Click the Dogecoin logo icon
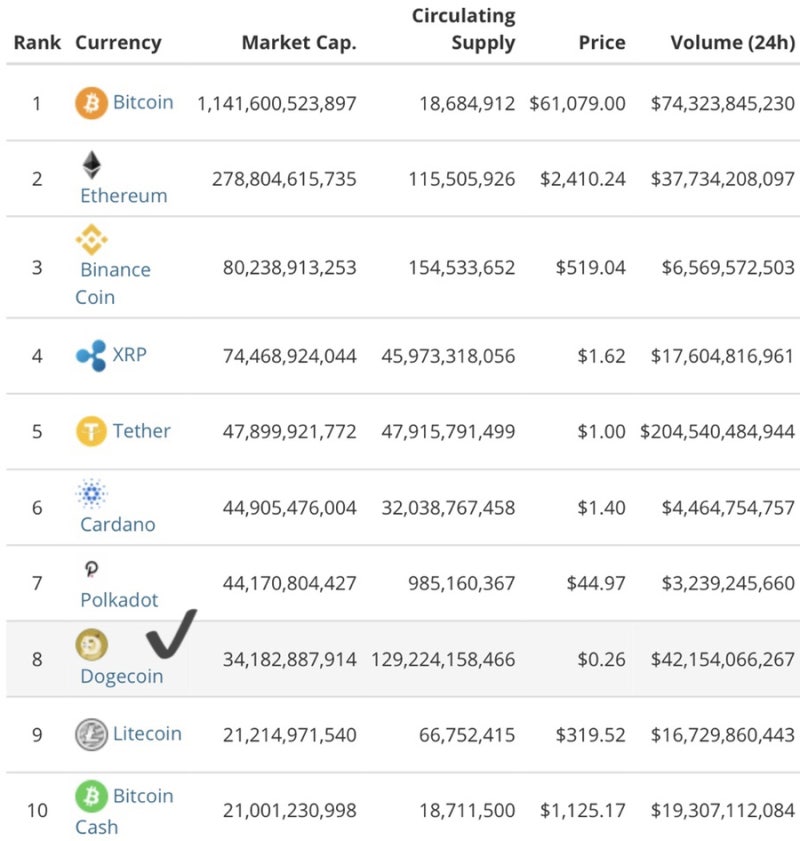This screenshot has width=800, height=841. click(91, 645)
